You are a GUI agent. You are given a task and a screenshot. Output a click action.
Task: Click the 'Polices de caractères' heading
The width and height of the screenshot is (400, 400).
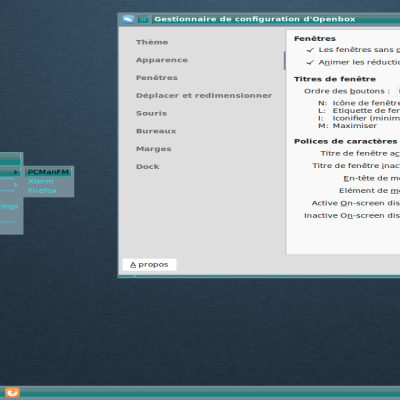point(346,142)
